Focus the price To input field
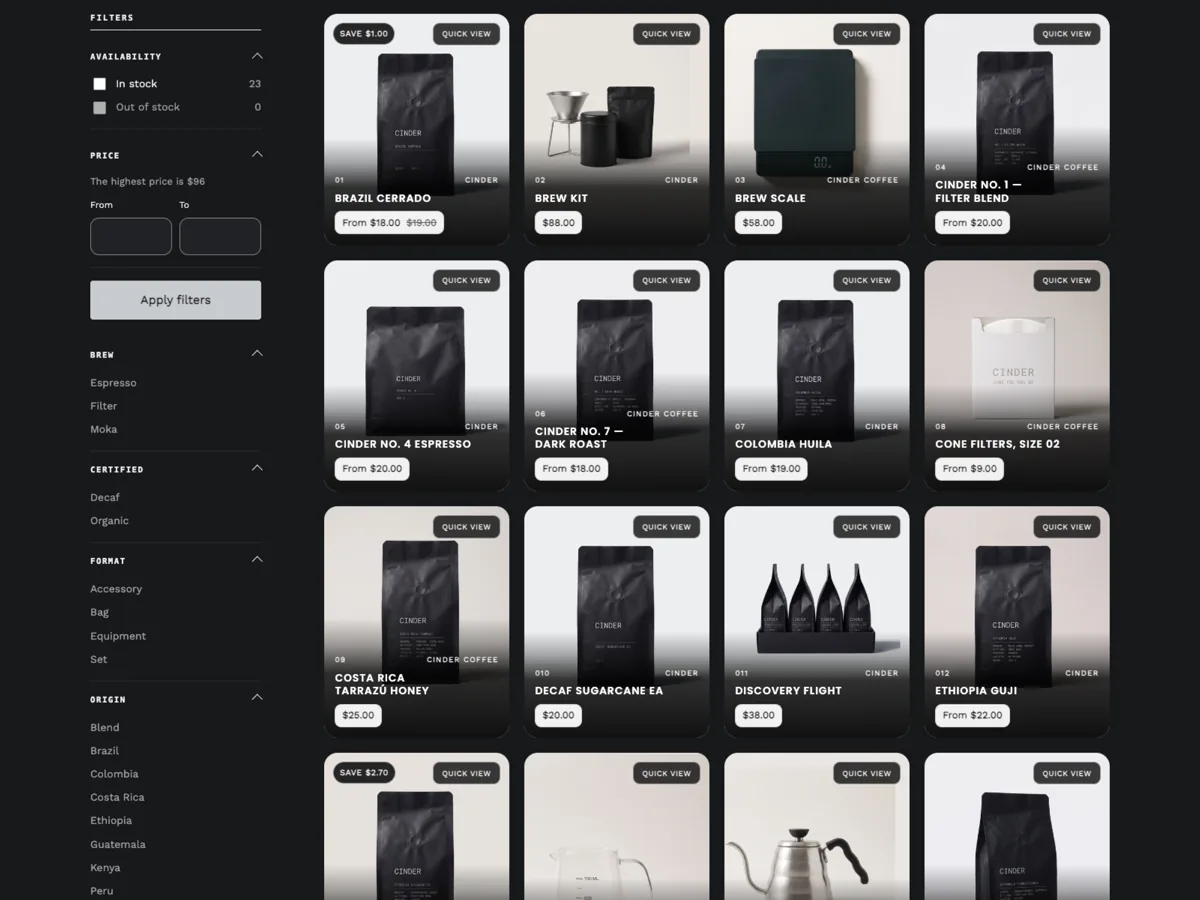 coord(220,237)
